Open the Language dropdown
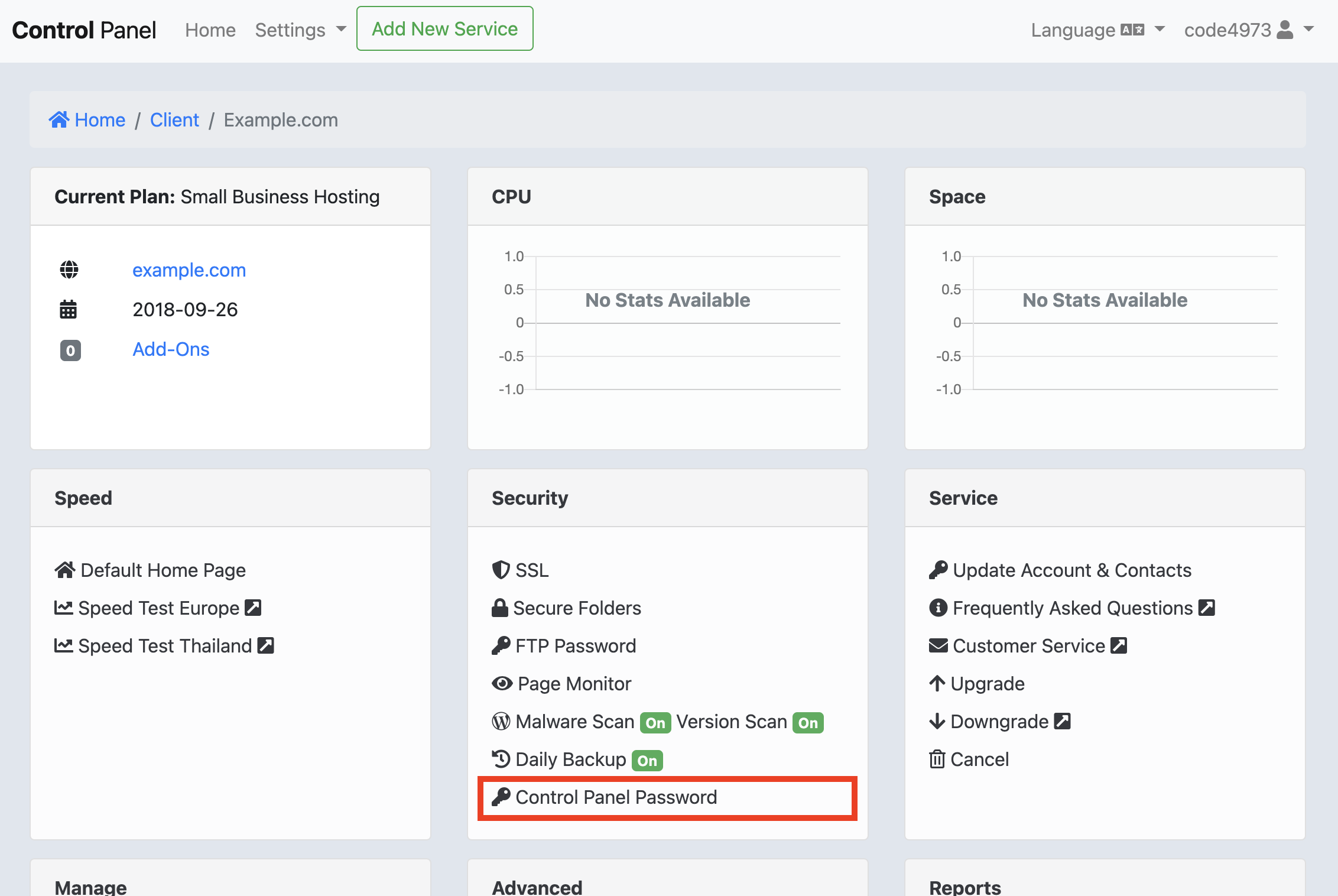 coord(1098,30)
